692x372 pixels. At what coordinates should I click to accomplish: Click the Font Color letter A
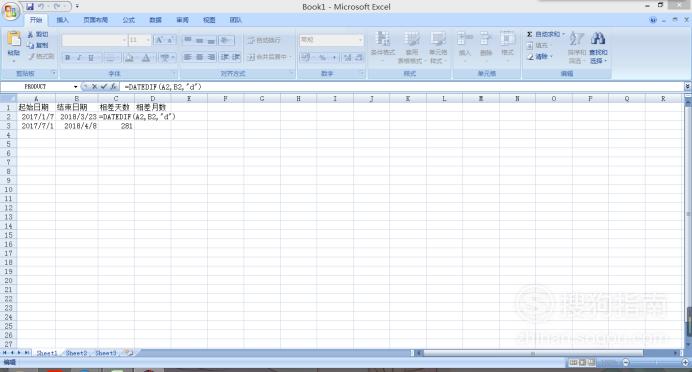pos(146,57)
